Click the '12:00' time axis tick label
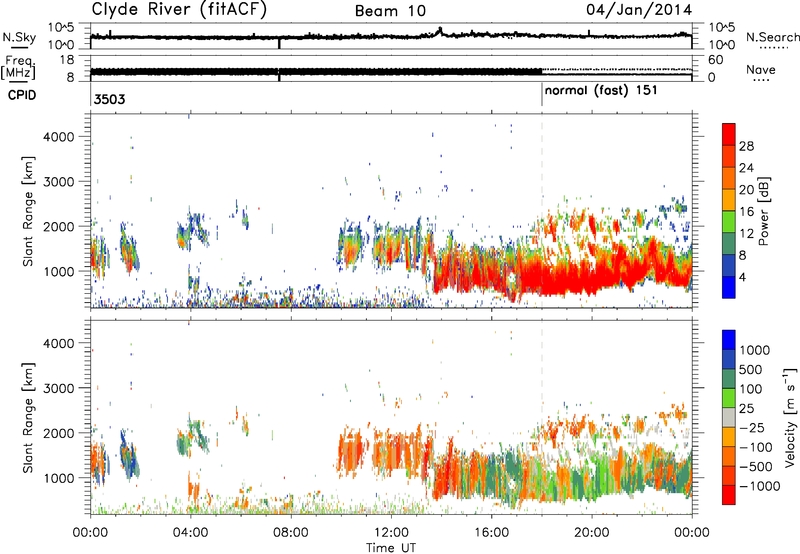This screenshot has width=800, height=554. [x=391, y=533]
